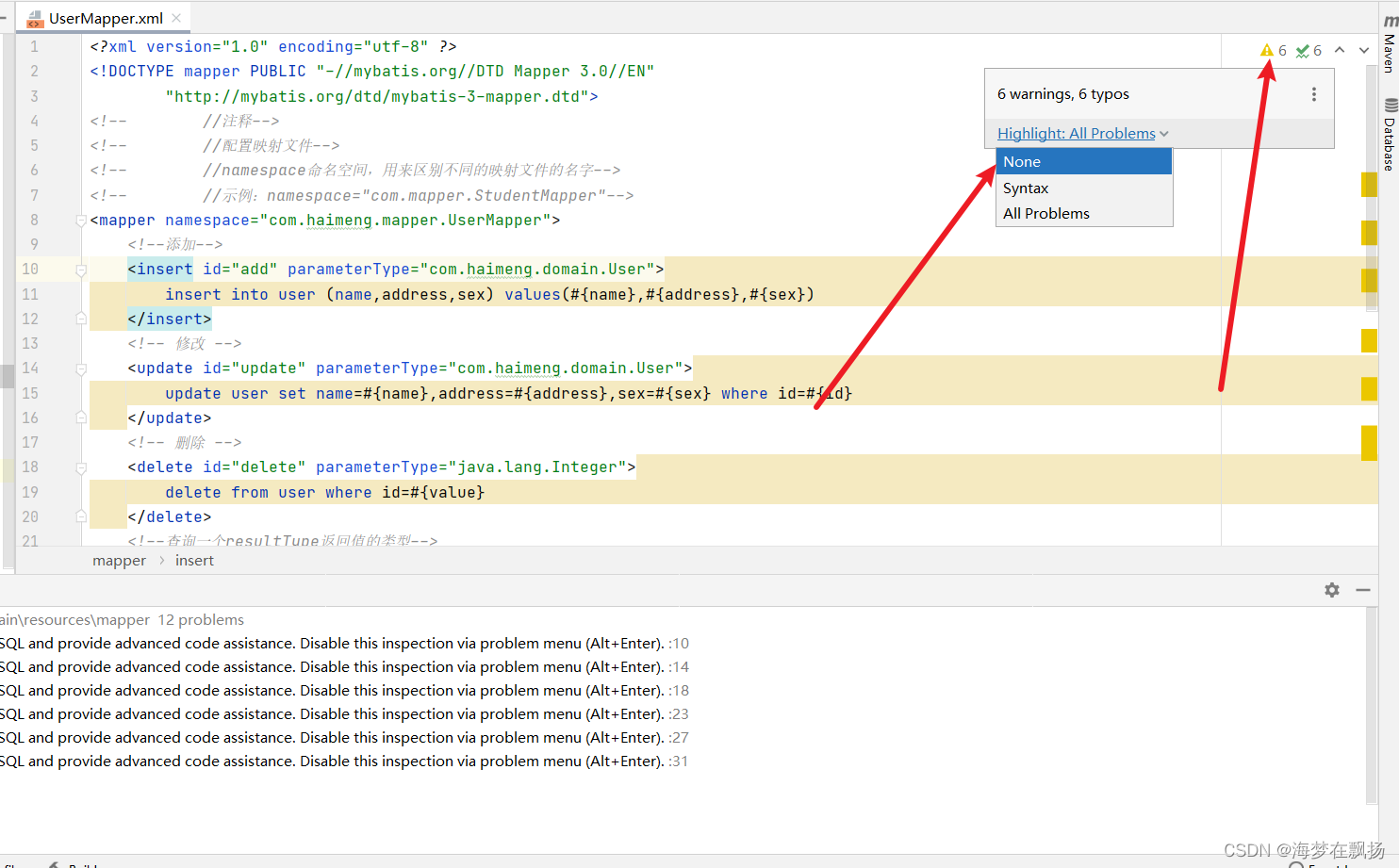The height and width of the screenshot is (868, 1399).
Task: Go to previous highlighted error arrow
Action: (x=1340, y=50)
